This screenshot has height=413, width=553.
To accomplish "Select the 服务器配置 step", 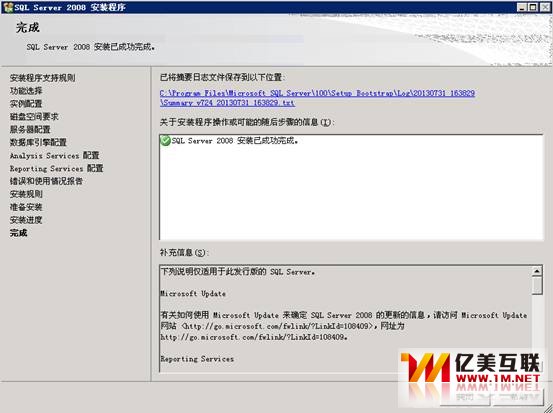I will (x=30, y=129).
